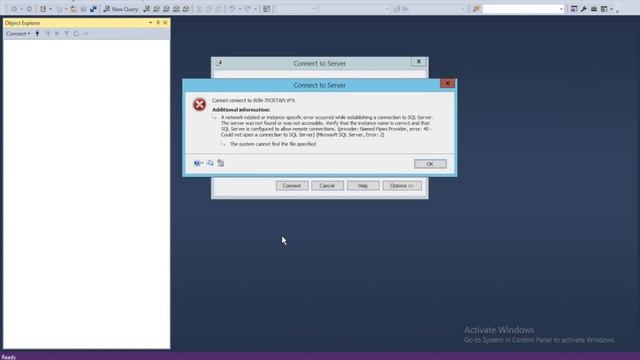The image size is (640, 360).
Task: Click the find icon beside search box
Action: (x=476, y=9)
